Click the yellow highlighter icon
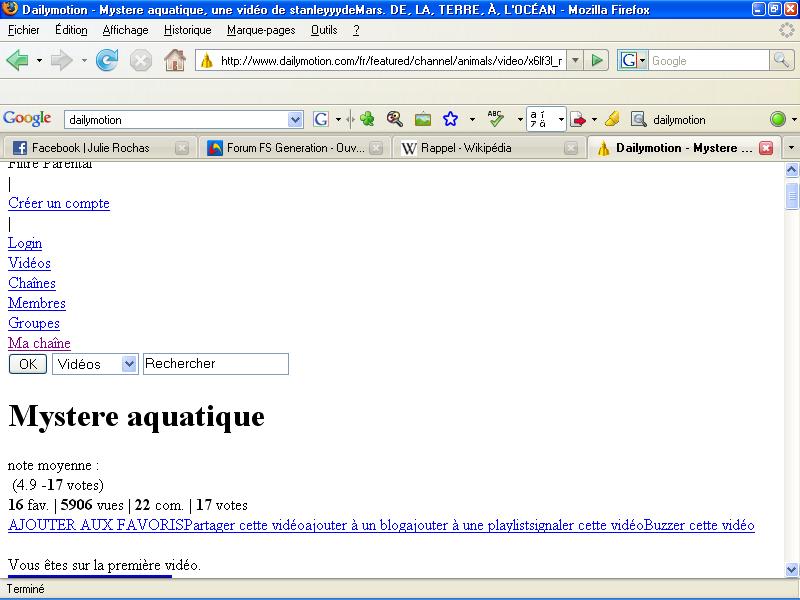This screenshot has height=600, width=800. tap(612, 119)
